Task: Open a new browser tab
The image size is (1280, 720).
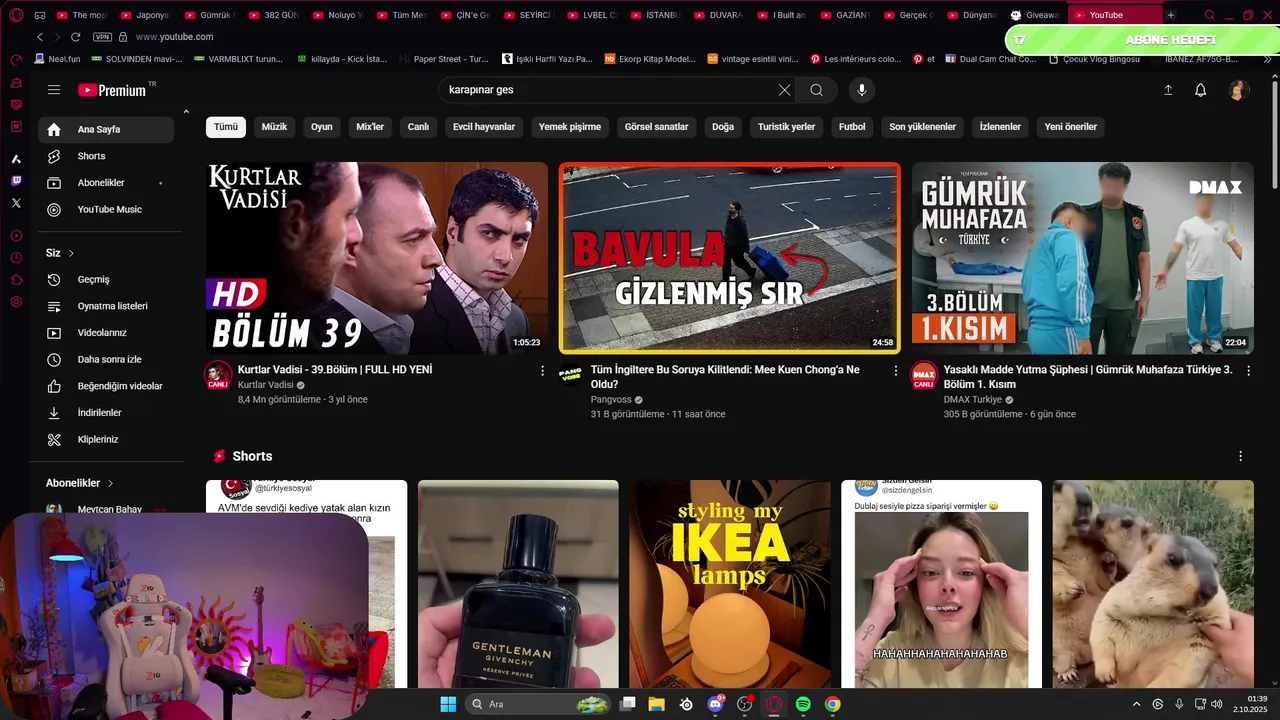Action: click(1171, 15)
